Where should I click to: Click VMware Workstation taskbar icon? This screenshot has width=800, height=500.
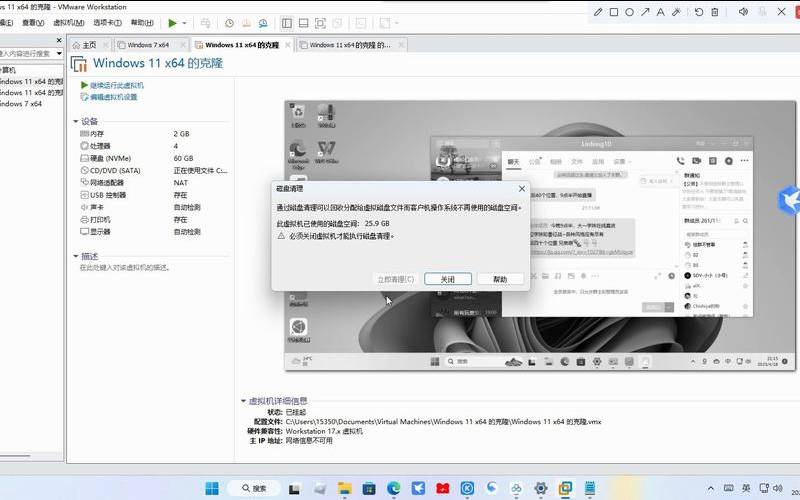click(565, 488)
